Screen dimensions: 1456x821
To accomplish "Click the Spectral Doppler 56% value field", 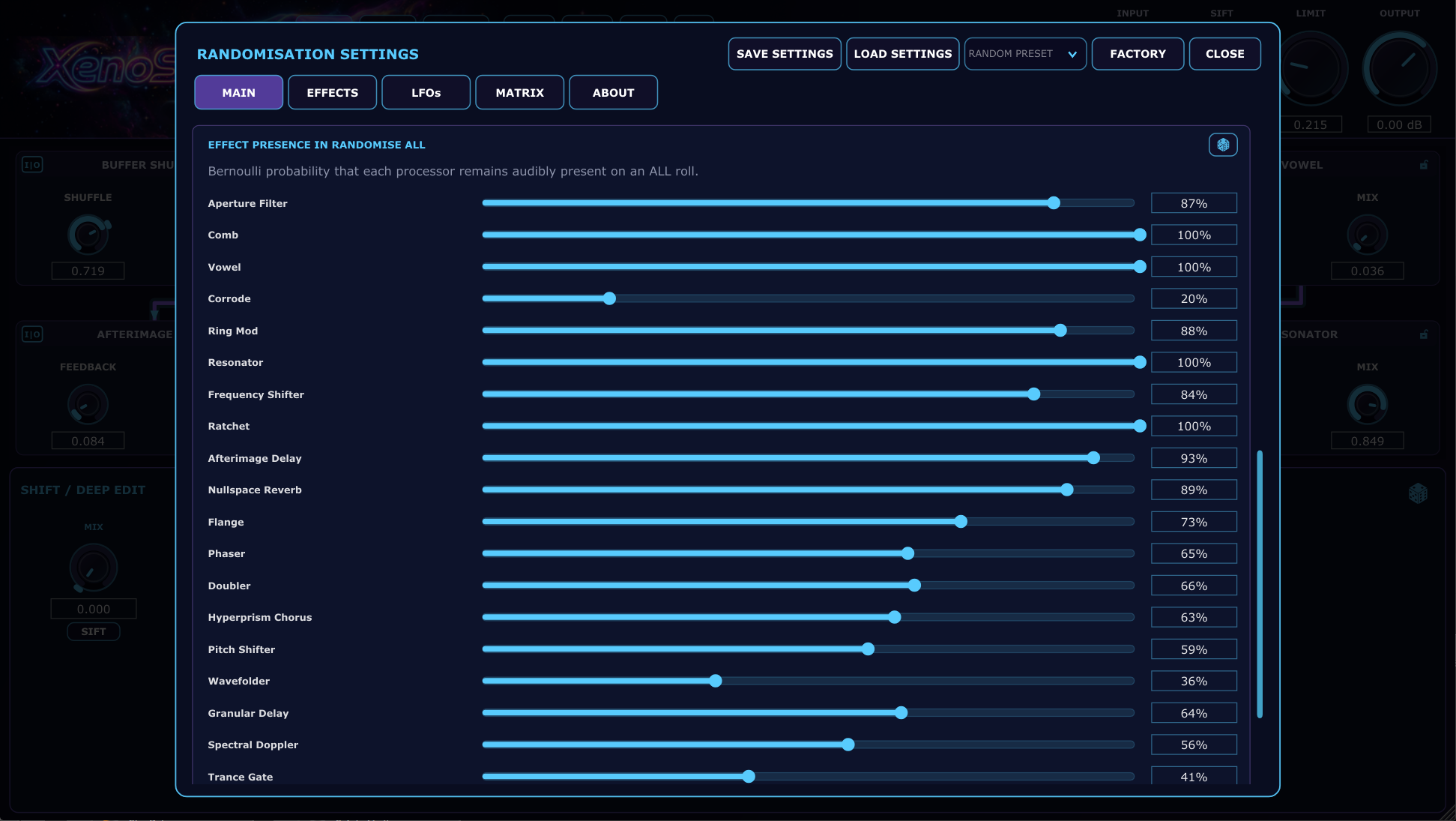I will click(1194, 745).
